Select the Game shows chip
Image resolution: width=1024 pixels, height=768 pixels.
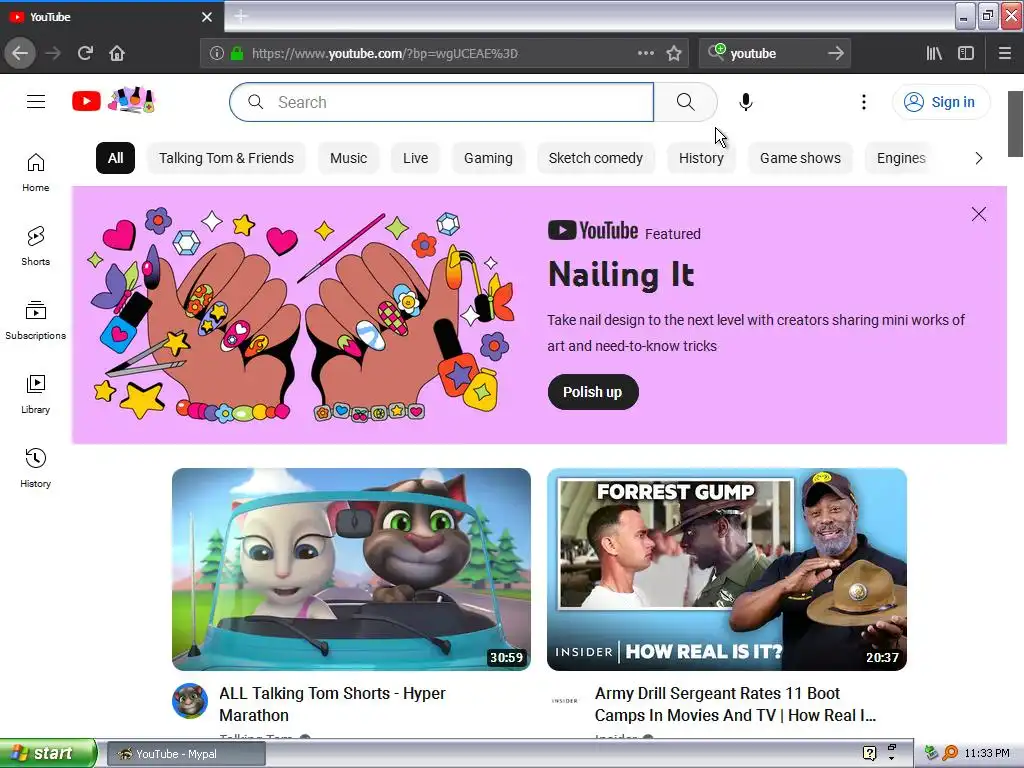coord(800,158)
